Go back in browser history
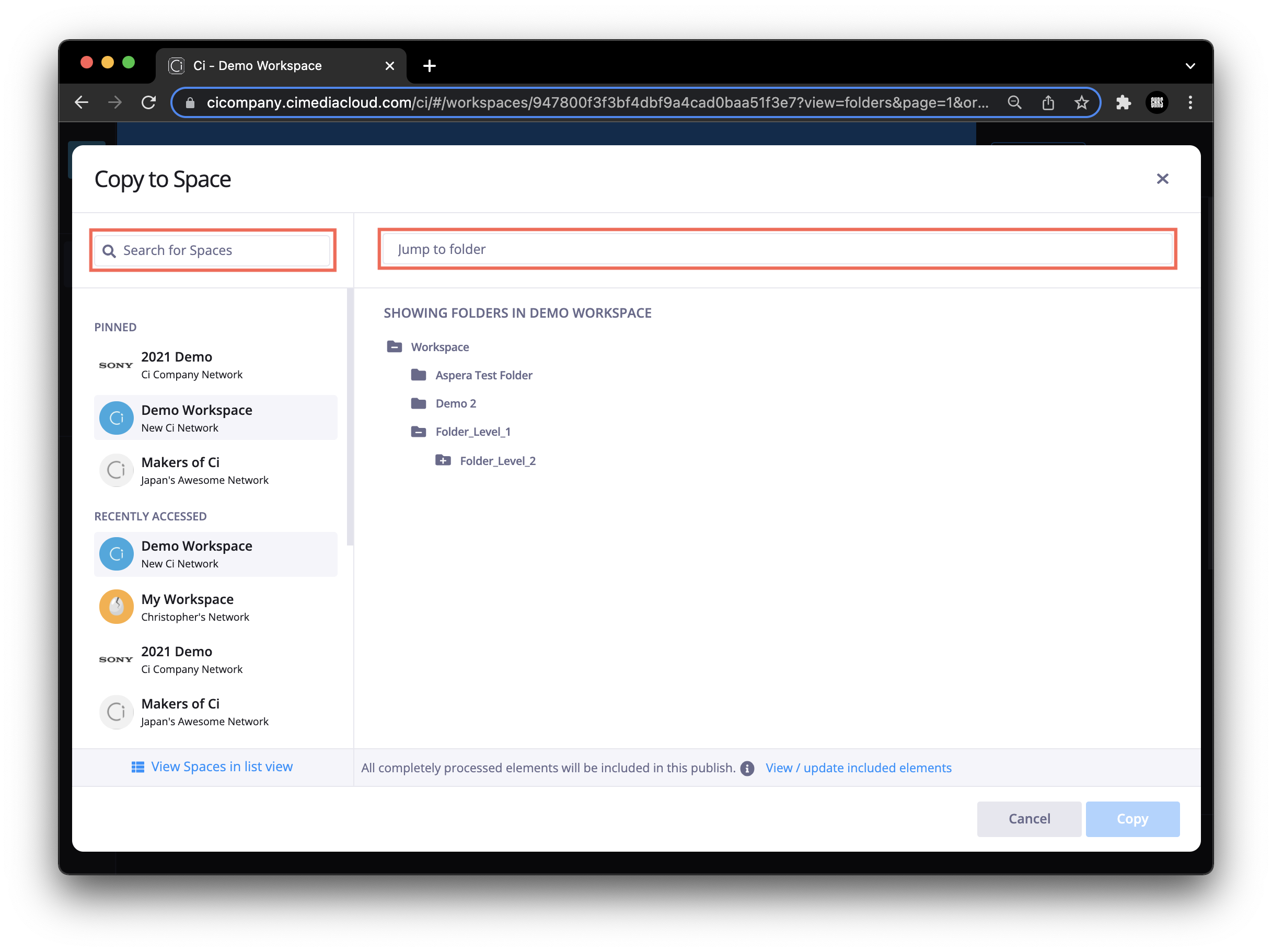Image resolution: width=1272 pixels, height=952 pixels. tap(82, 102)
